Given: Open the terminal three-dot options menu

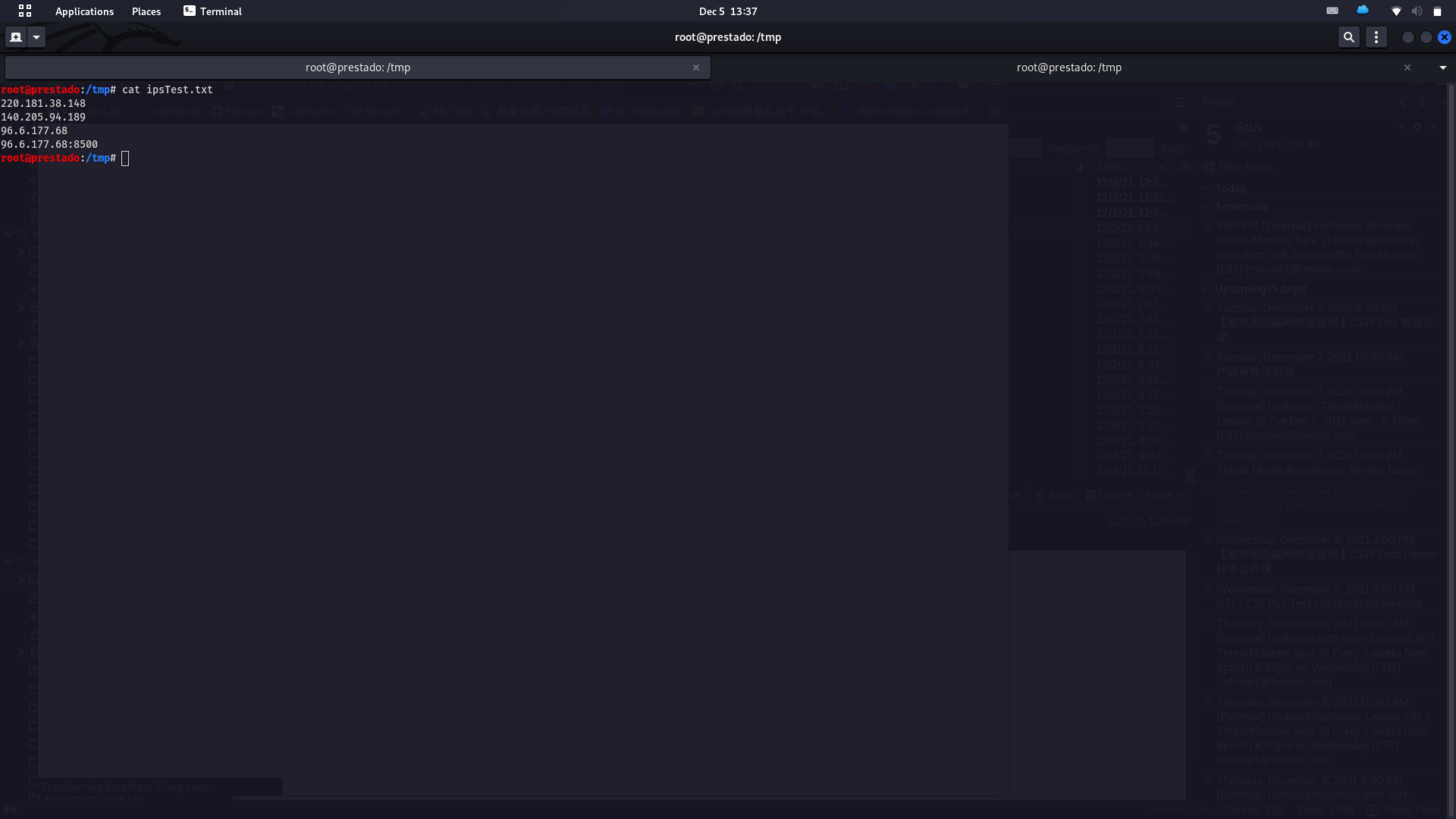Looking at the screenshot, I should 1376,36.
